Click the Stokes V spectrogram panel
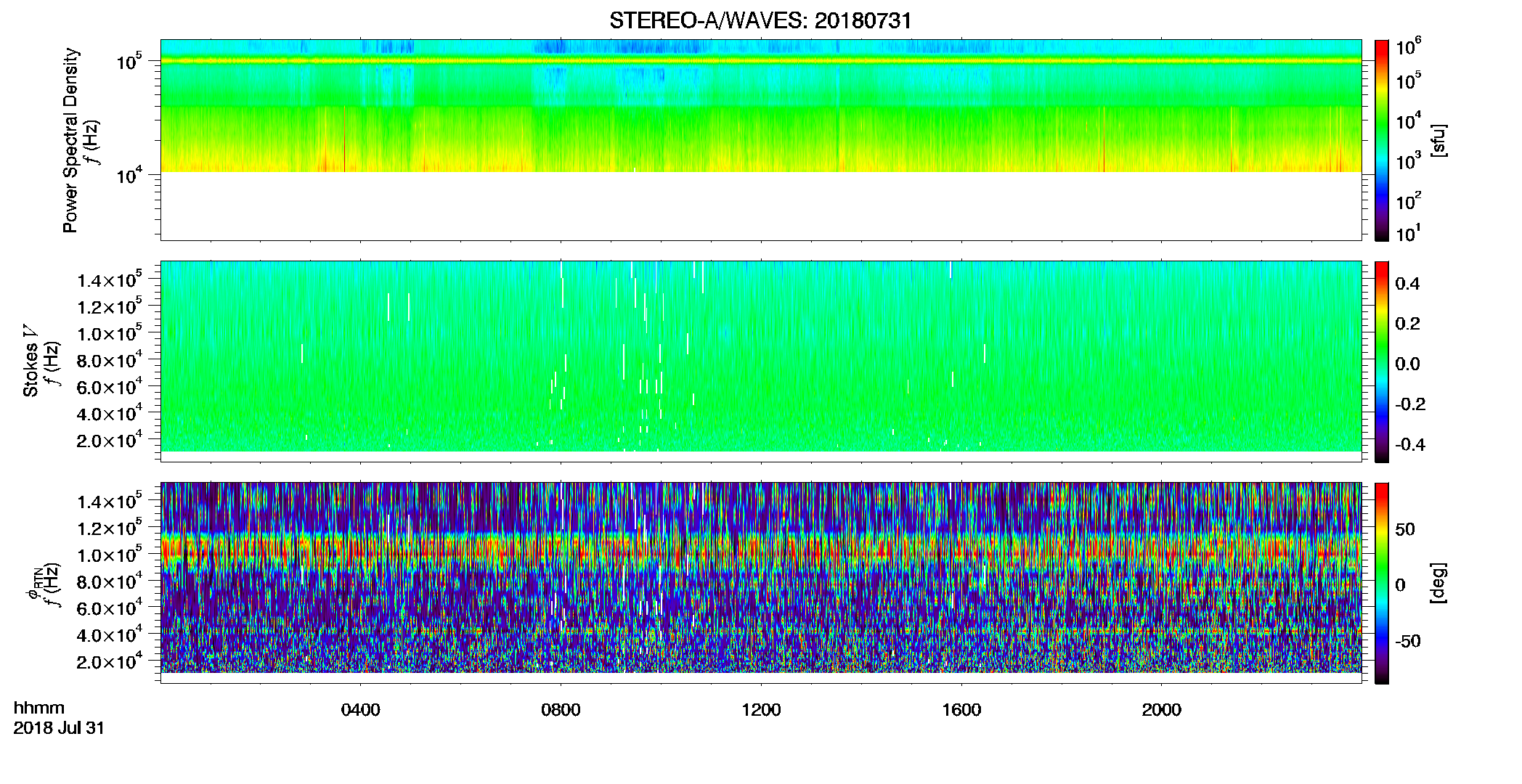This screenshot has height=784, width=1522. tap(761, 362)
